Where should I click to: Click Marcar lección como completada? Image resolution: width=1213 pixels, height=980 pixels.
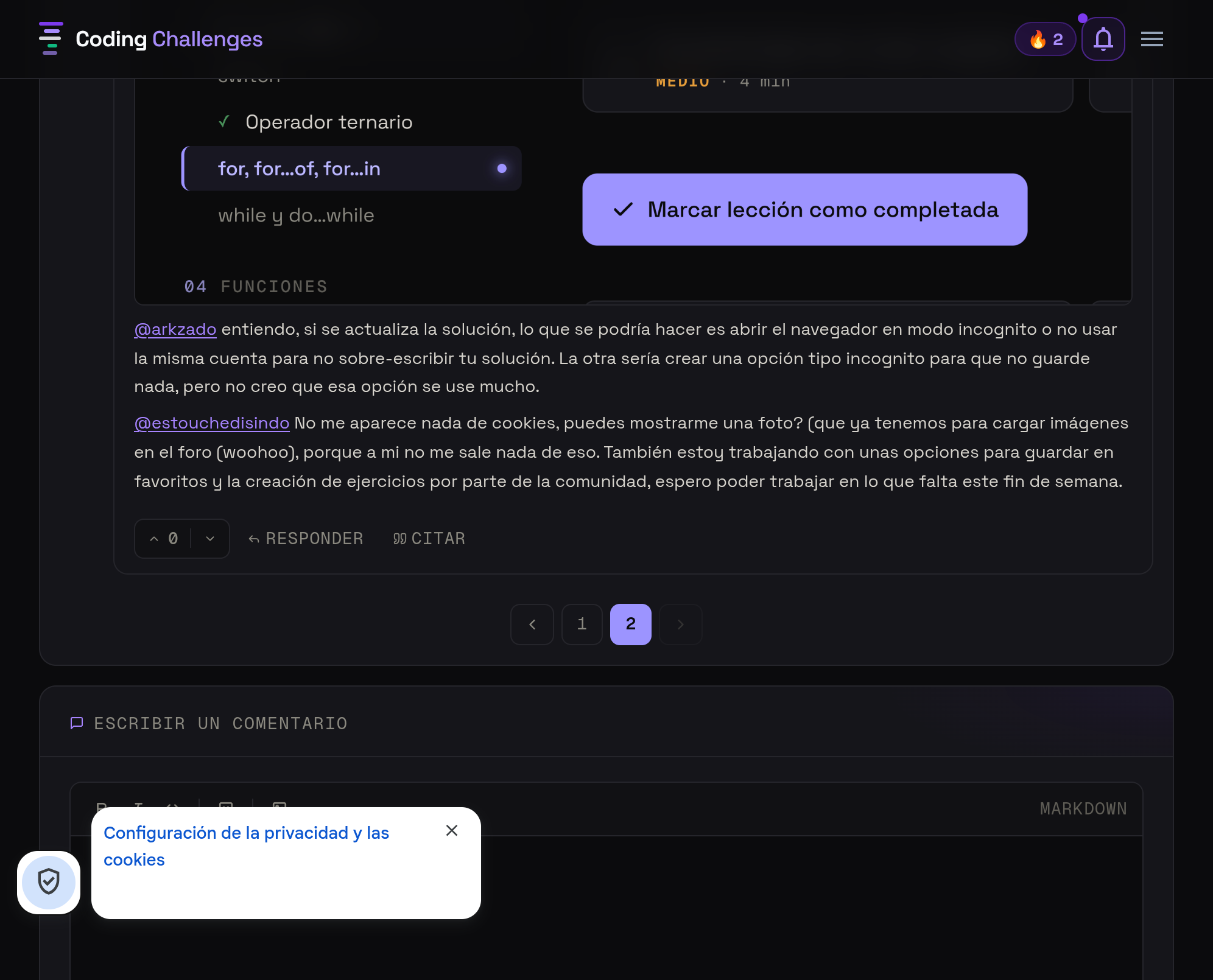[x=804, y=209]
